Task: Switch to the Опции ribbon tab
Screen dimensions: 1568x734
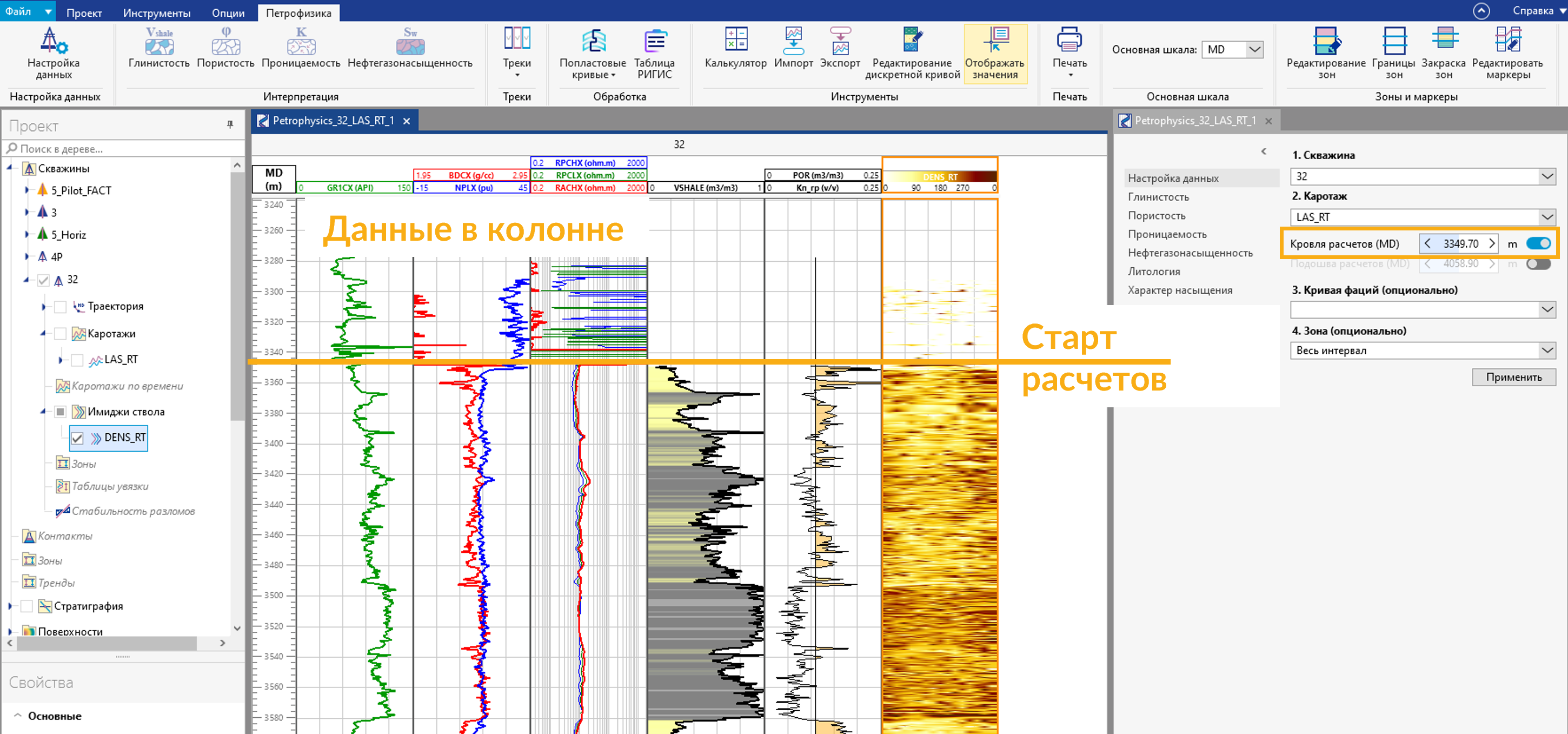Action: click(x=228, y=13)
